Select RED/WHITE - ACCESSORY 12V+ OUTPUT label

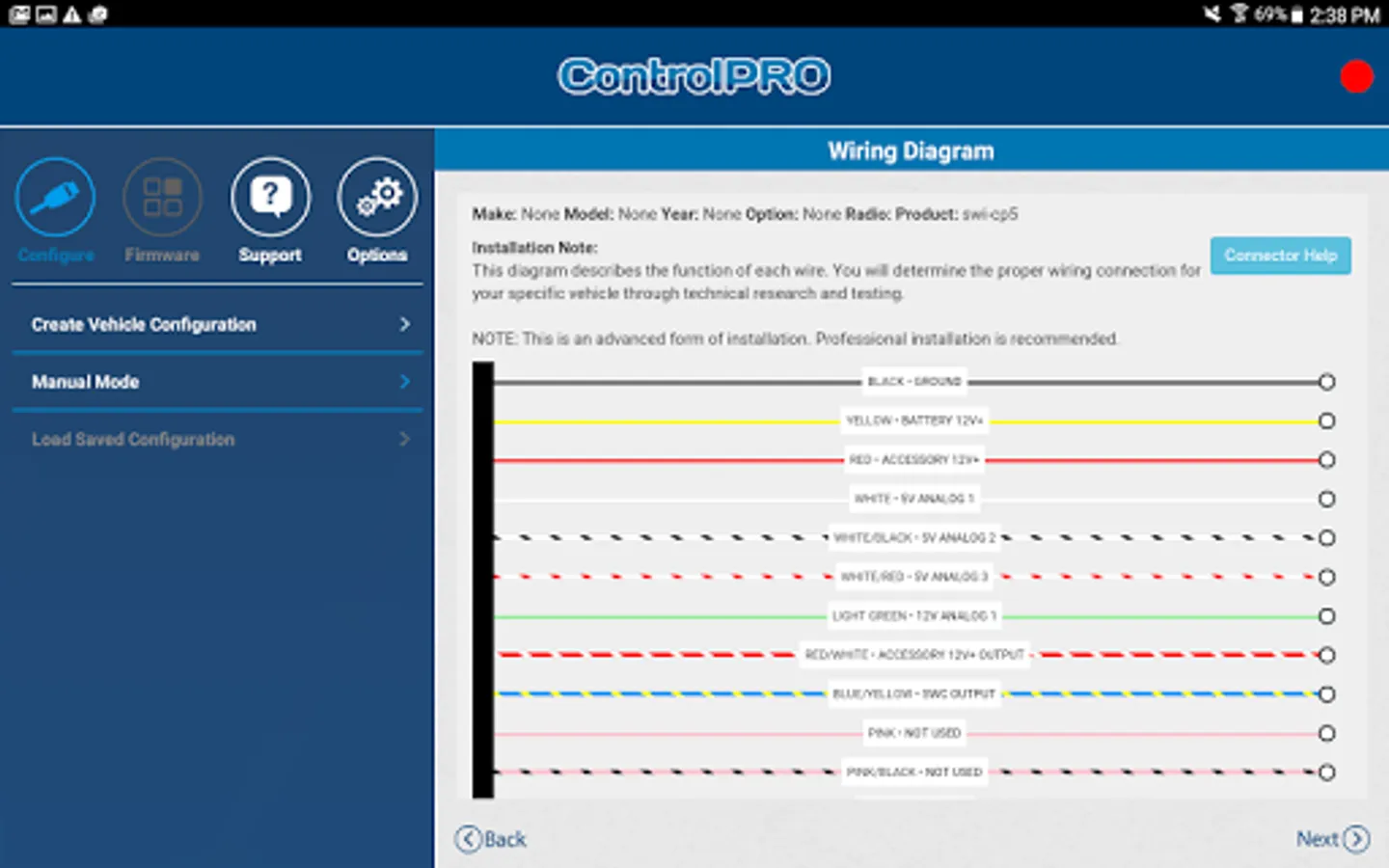(914, 655)
